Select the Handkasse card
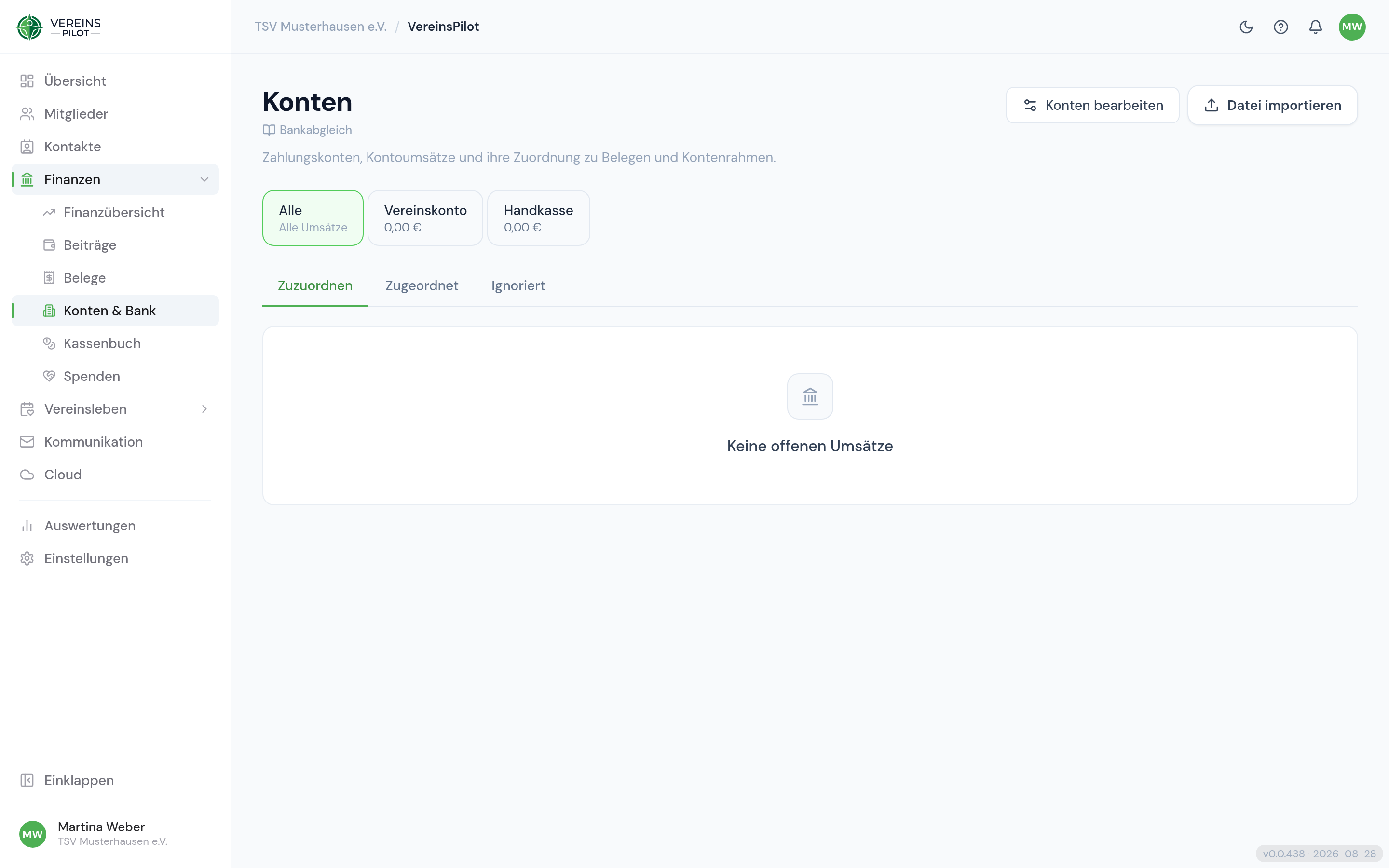 (538, 218)
